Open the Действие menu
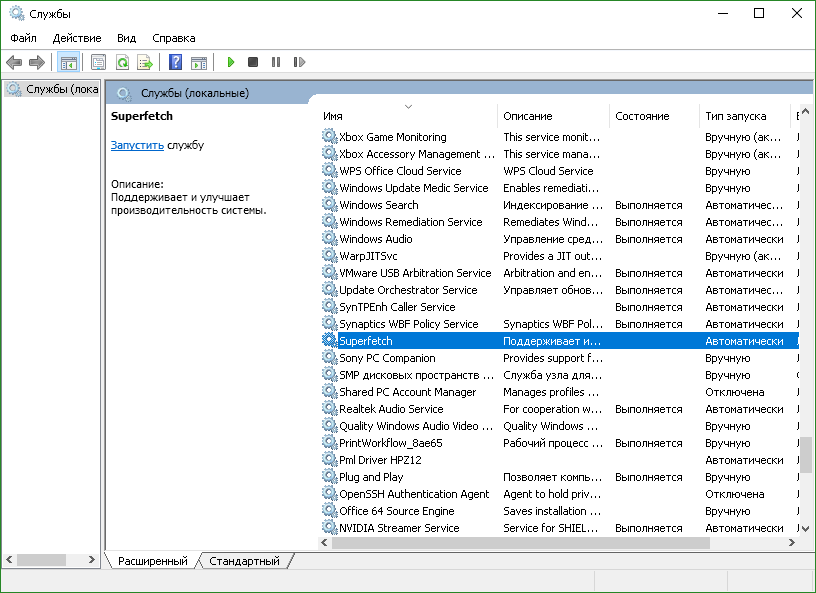 (77, 38)
